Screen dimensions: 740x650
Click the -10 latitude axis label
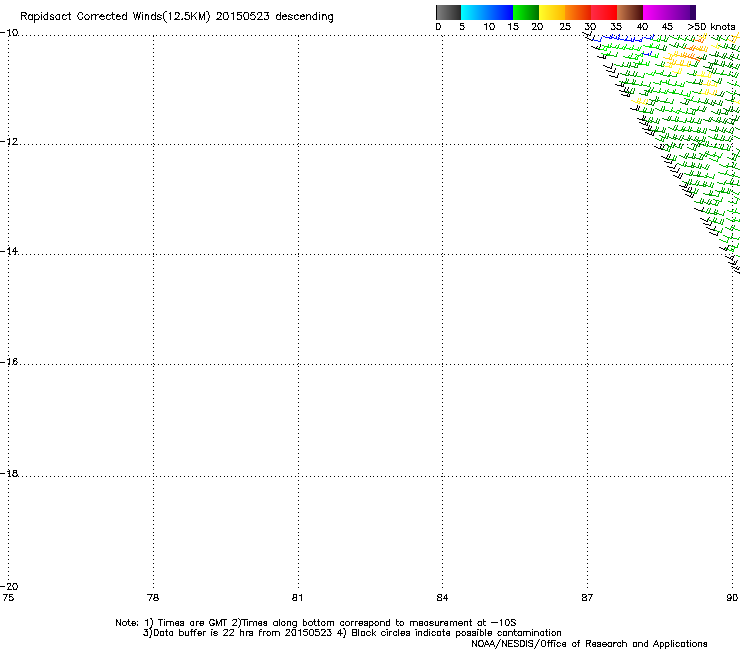(x=9, y=33)
